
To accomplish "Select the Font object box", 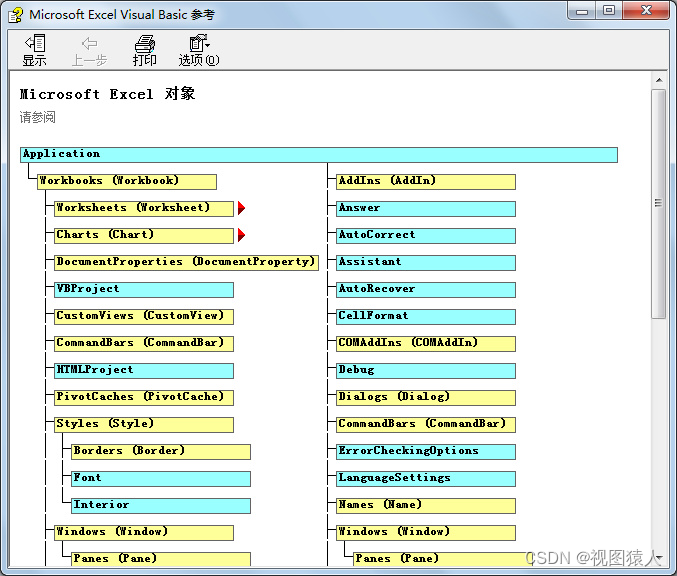I will 161,479.
